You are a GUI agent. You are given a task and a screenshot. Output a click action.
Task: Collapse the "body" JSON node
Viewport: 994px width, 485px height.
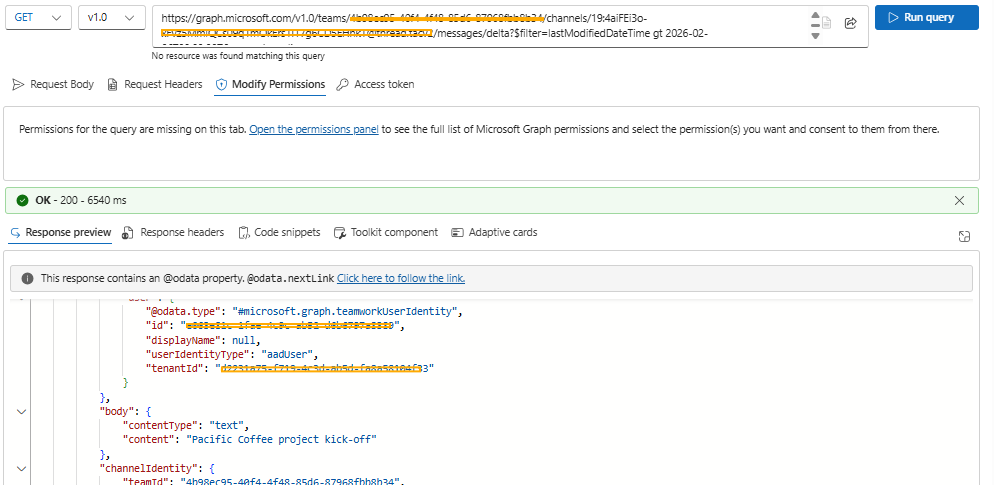point(22,411)
